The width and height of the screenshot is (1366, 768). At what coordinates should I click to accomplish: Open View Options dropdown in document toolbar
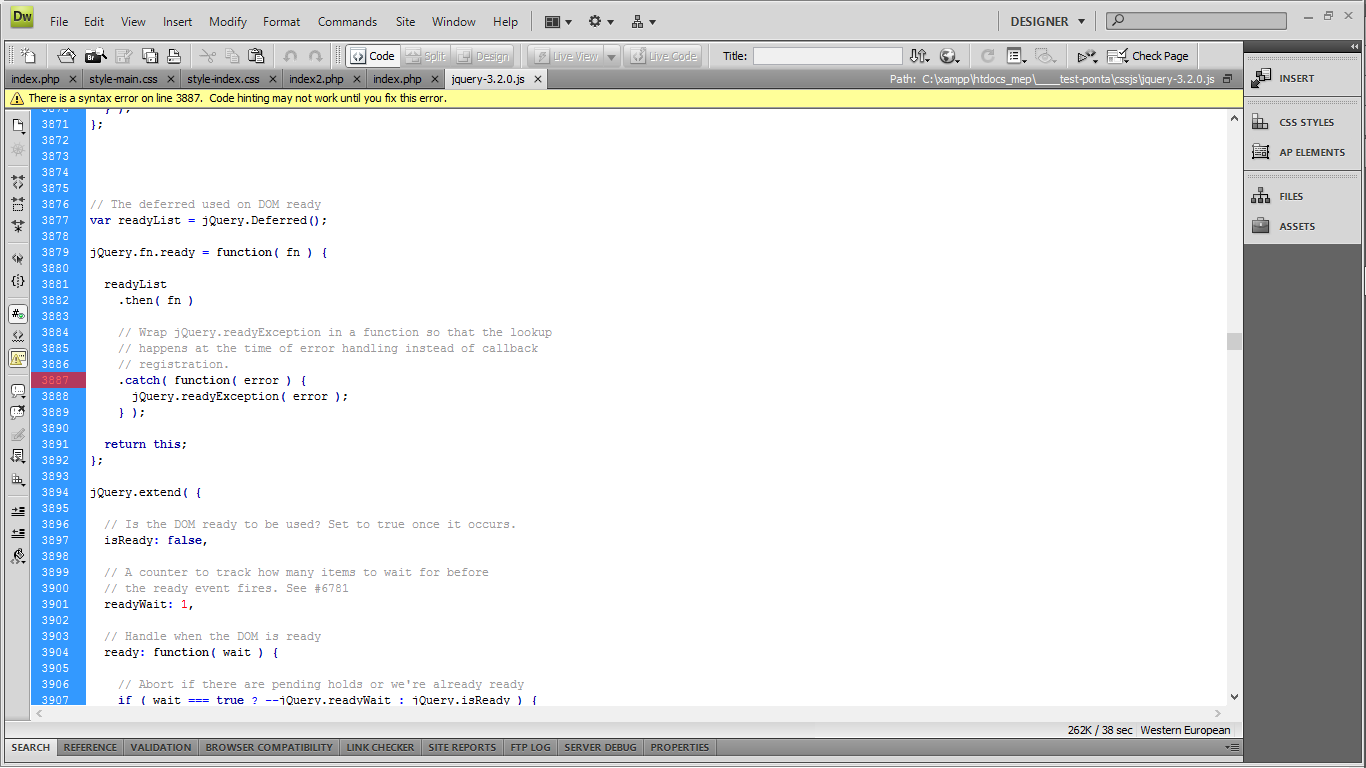coord(1017,56)
